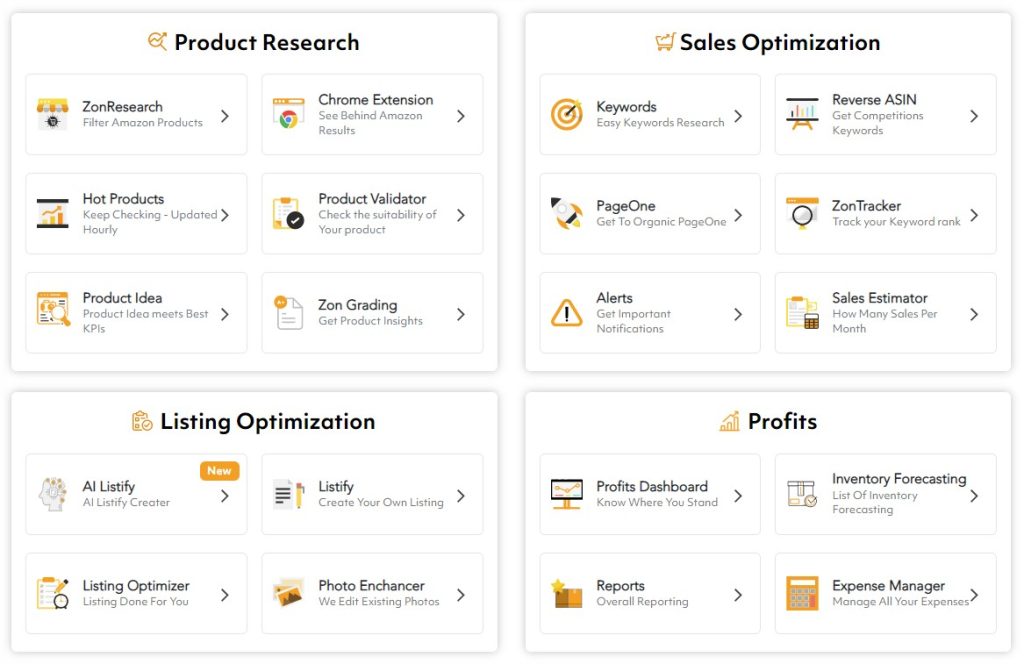Click the New badge on AI Listify
Viewport: 1024px width, 664px height.
[219, 470]
